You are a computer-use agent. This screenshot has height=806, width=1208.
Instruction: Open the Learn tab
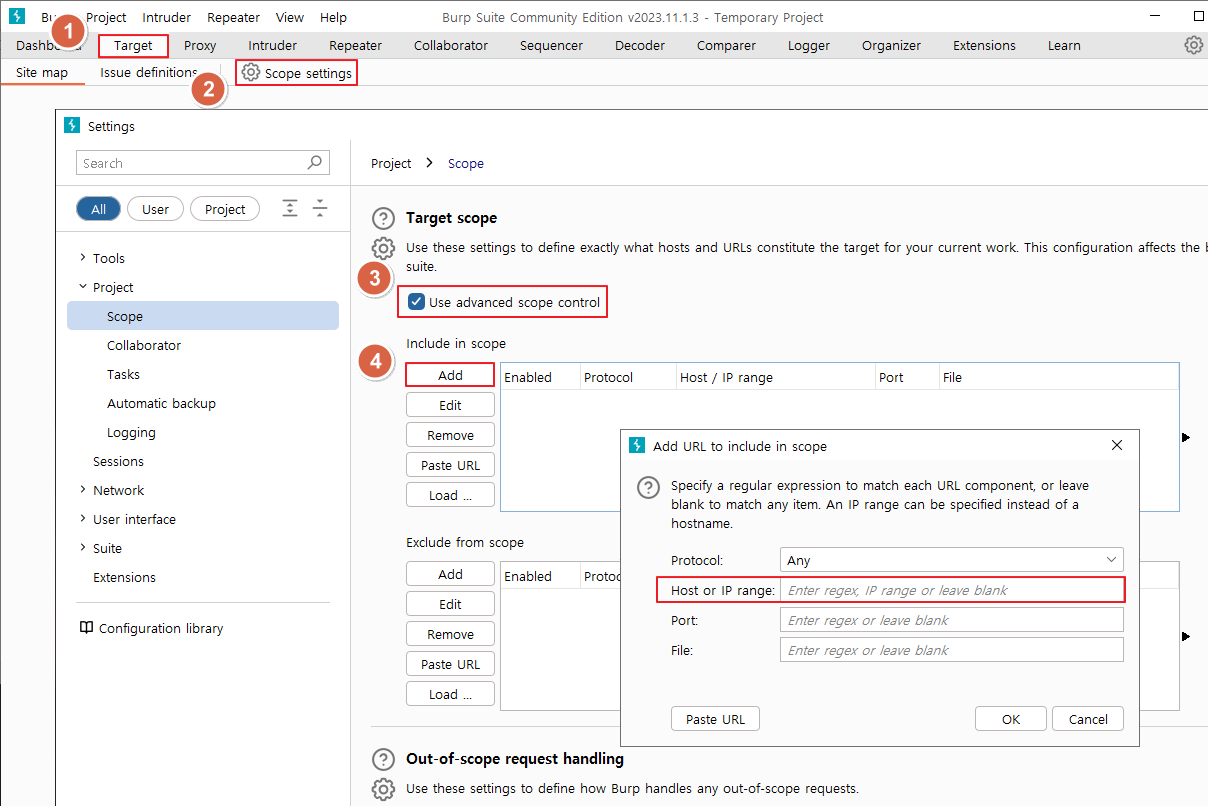(x=1064, y=45)
